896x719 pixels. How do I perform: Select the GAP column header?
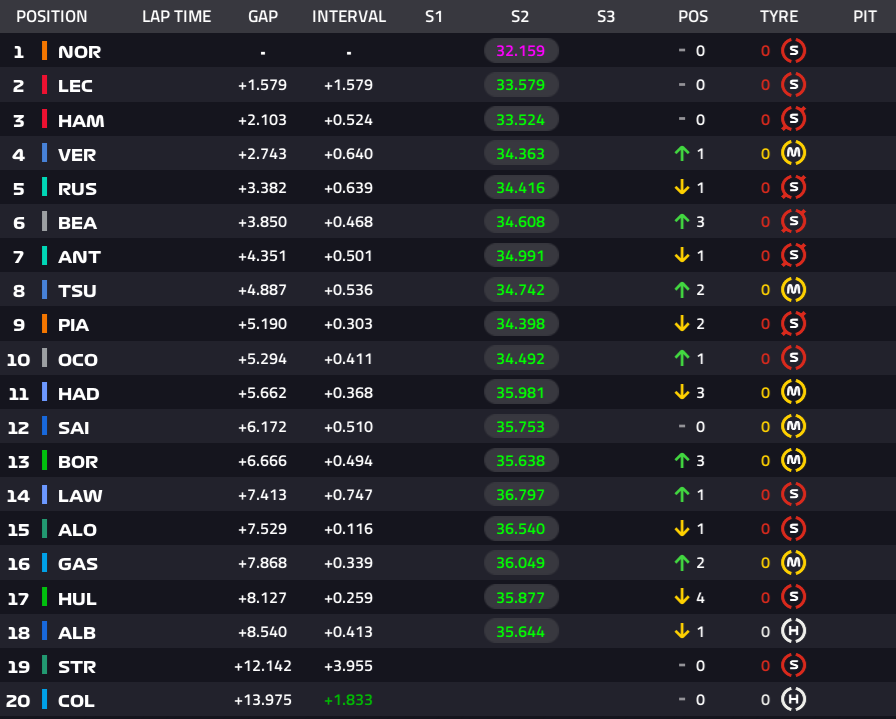pos(263,17)
